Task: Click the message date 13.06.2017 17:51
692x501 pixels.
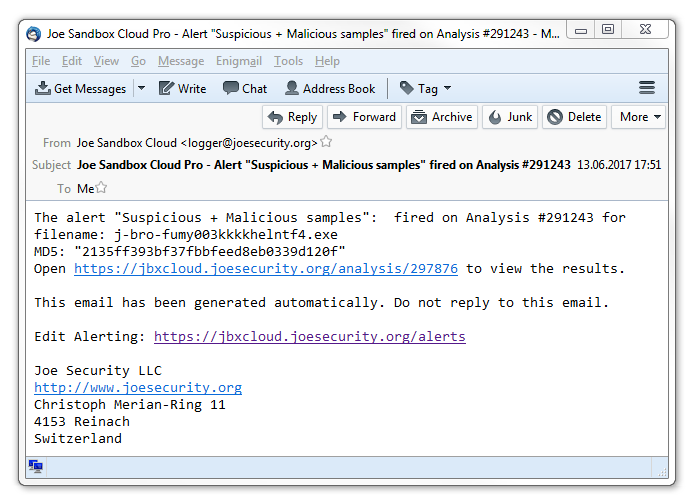Action: point(619,165)
